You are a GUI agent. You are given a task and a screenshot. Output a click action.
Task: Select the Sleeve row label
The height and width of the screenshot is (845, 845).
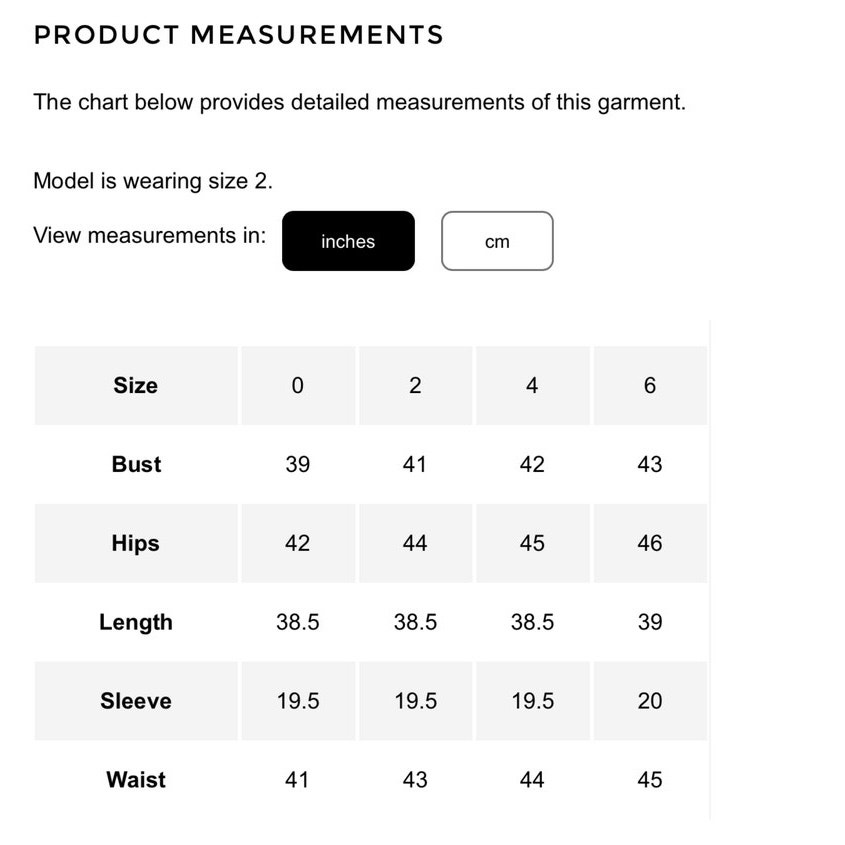click(x=136, y=701)
